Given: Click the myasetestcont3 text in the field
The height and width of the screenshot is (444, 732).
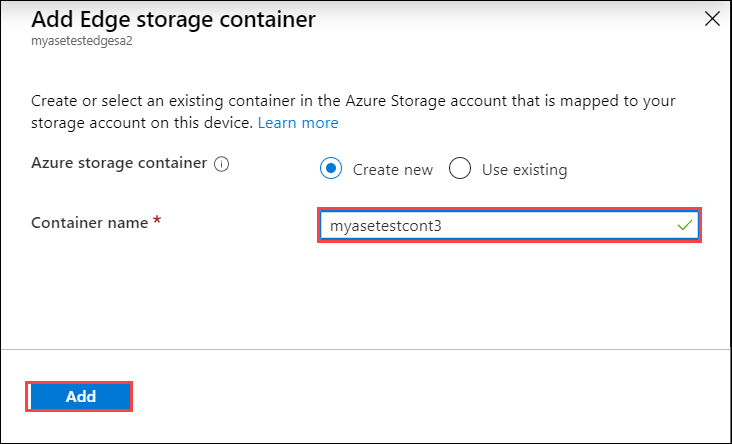Looking at the screenshot, I should 386,226.
